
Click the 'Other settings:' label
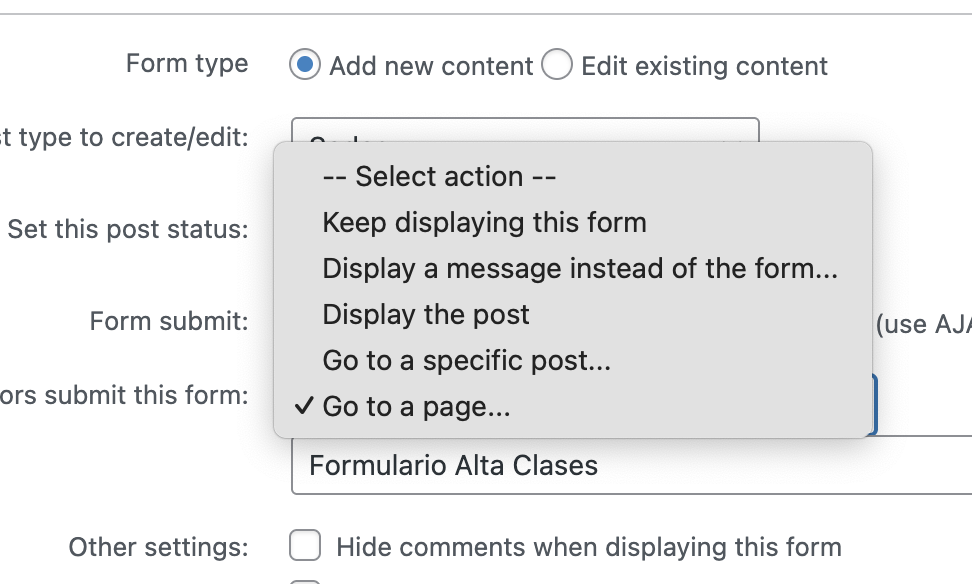[158, 547]
